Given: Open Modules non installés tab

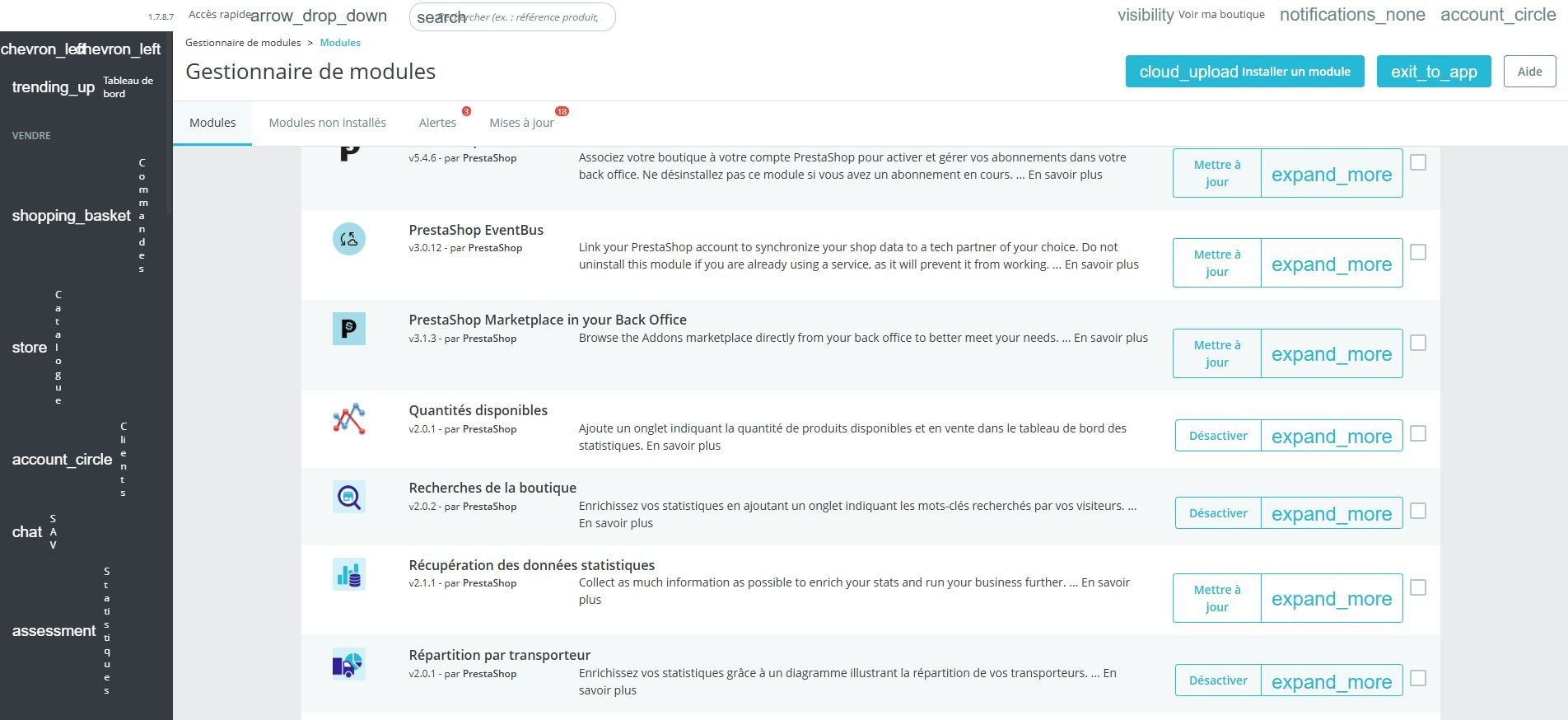Looking at the screenshot, I should (327, 123).
